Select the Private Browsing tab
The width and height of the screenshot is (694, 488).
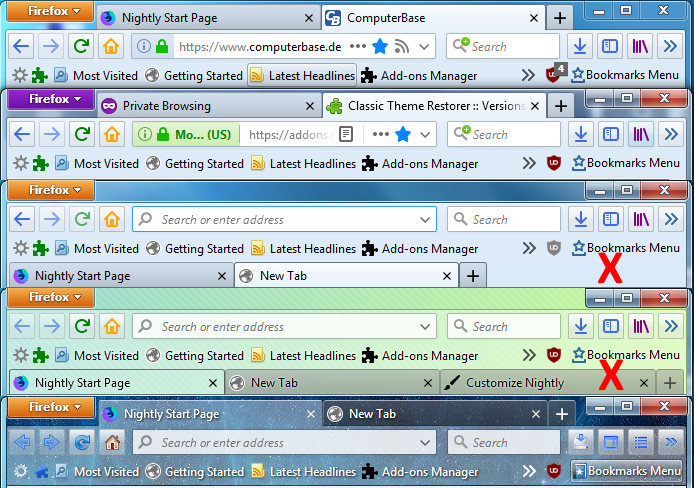(x=208, y=106)
